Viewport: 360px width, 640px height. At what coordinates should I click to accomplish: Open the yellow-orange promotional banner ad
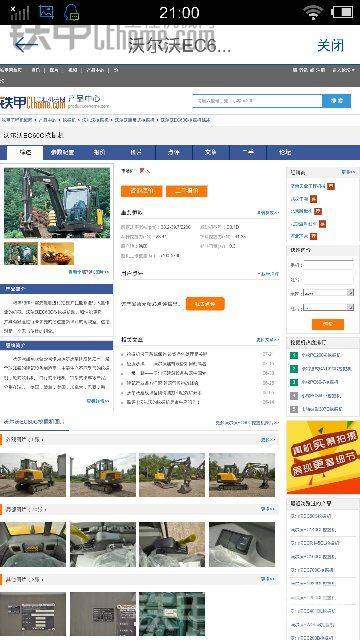(323, 457)
